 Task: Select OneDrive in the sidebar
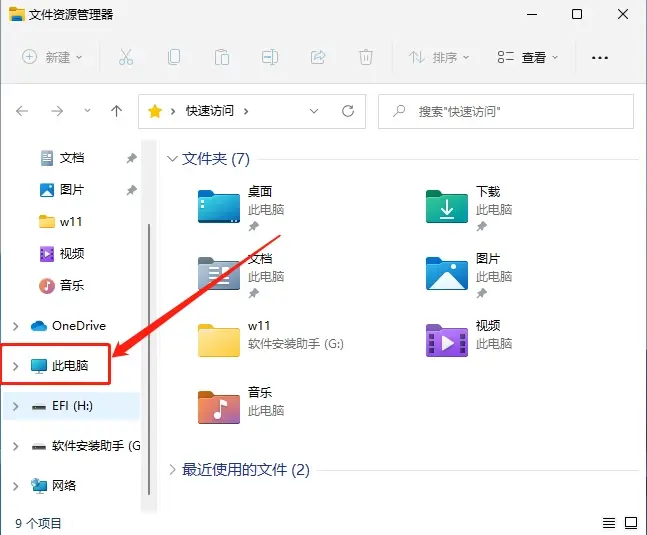click(79, 326)
